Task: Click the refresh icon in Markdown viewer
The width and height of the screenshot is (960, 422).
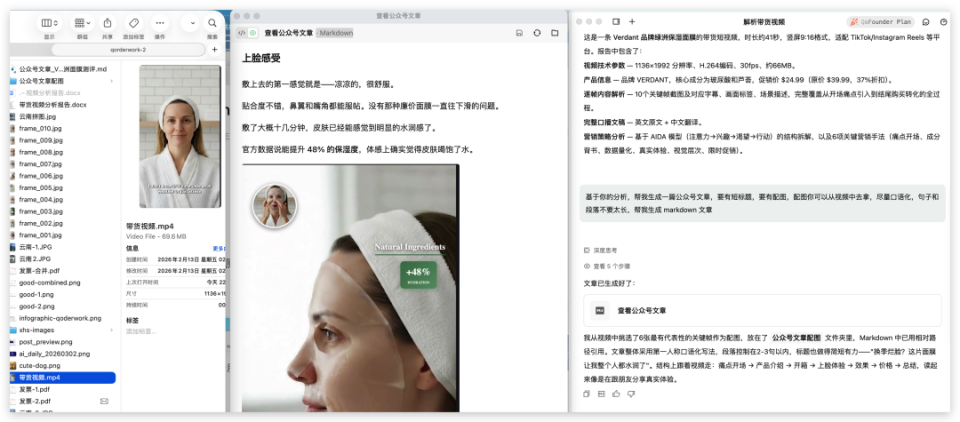Action: pos(537,33)
